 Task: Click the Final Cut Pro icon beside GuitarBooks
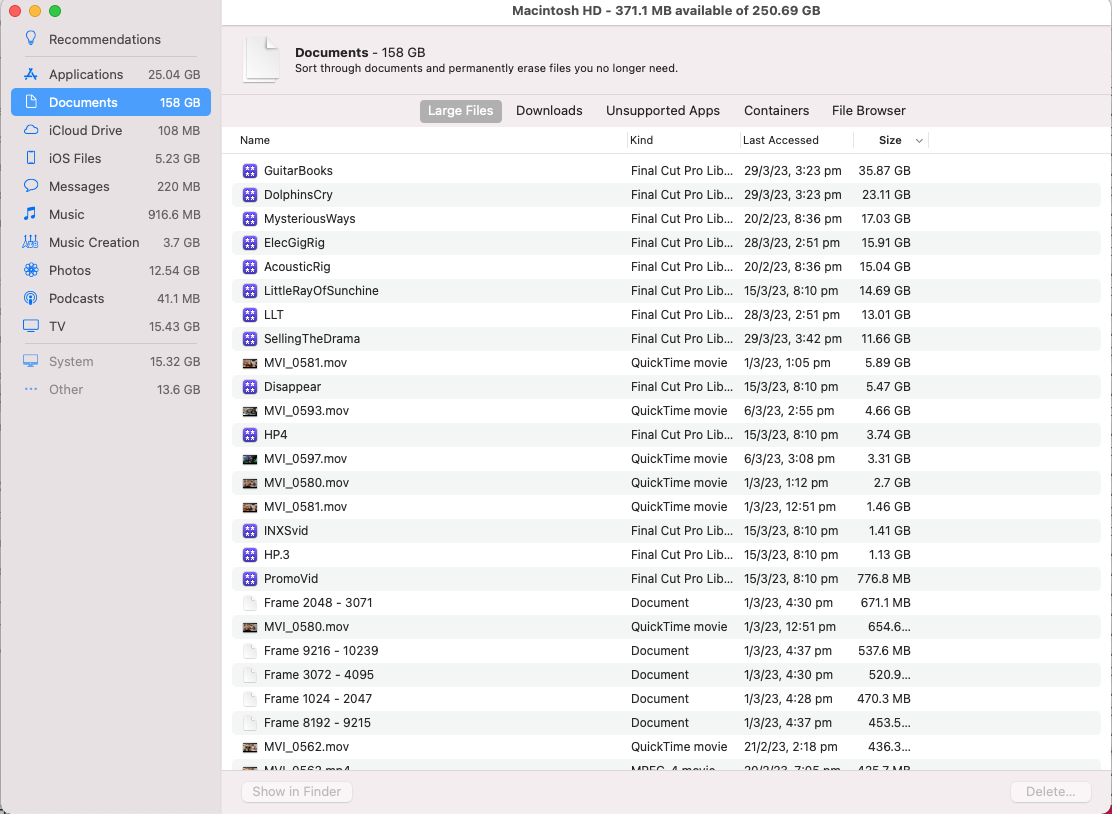(x=249, y=170)
